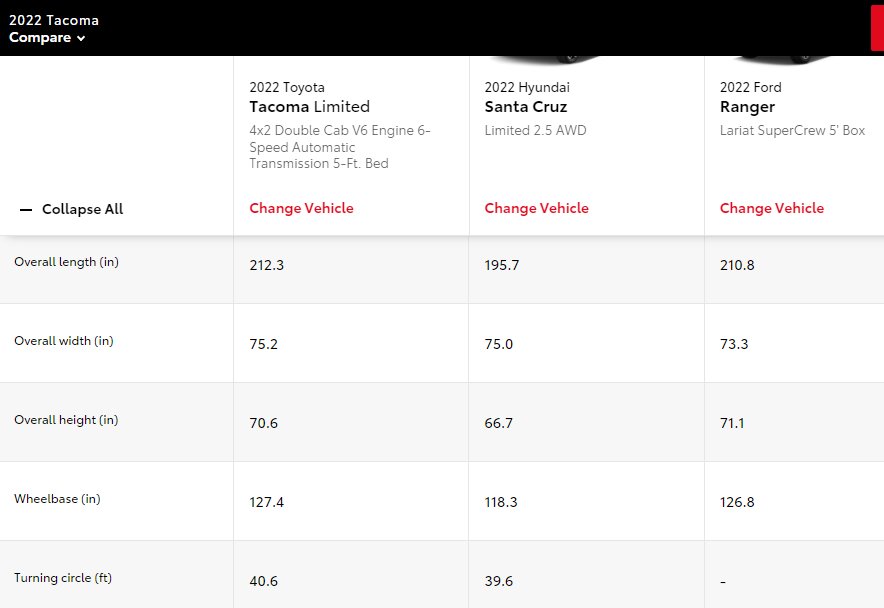Select the Tacoma Limited model name
This screenshot has width=884, height=608.
(x=310, y=107)
